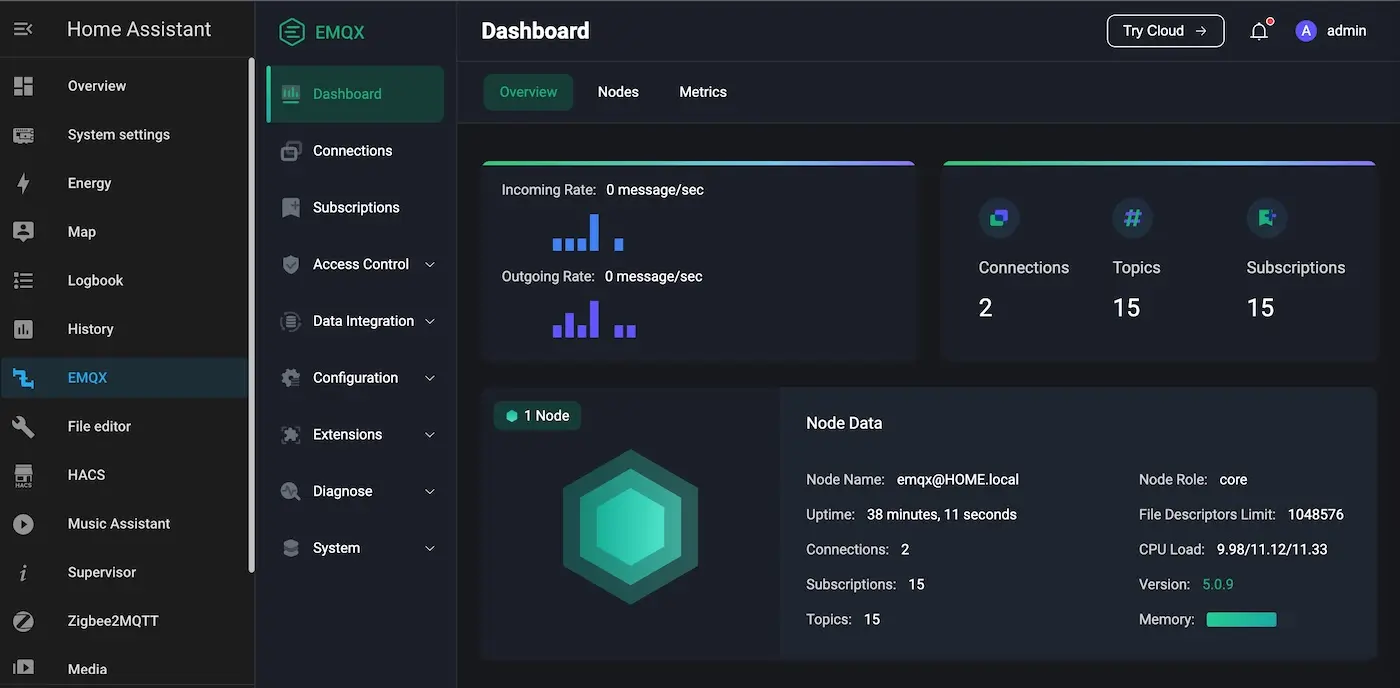Click the EMQX sidebar icon
Image resolution: width=1400 pixels, height=688 pixels.
(x=23, y=378)
